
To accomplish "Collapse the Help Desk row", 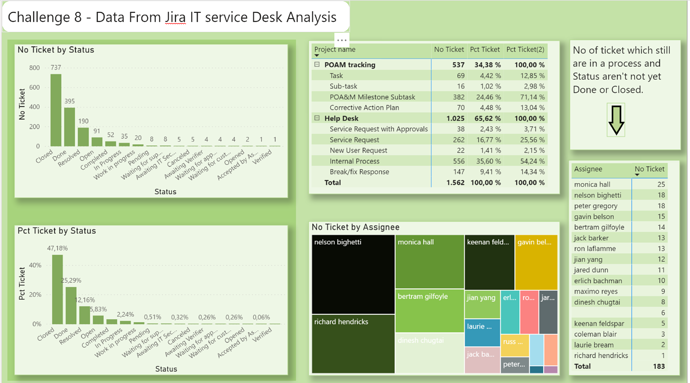I will coord(317,118).
